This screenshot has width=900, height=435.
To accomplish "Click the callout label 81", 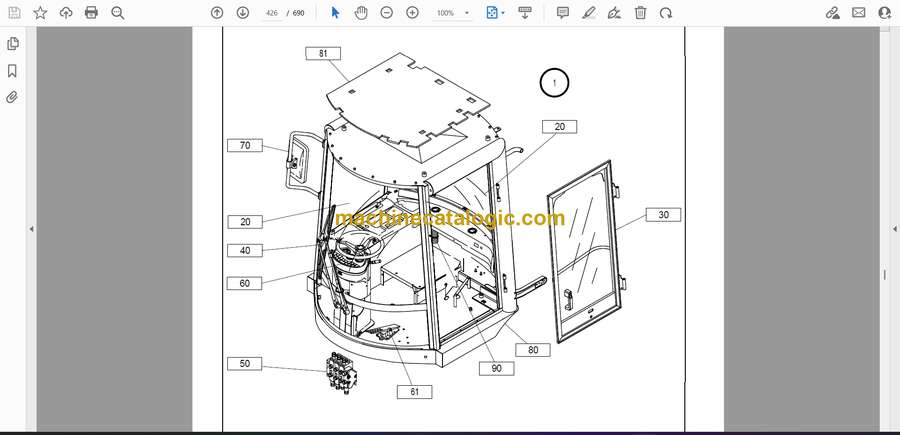I will coord(323,53).
